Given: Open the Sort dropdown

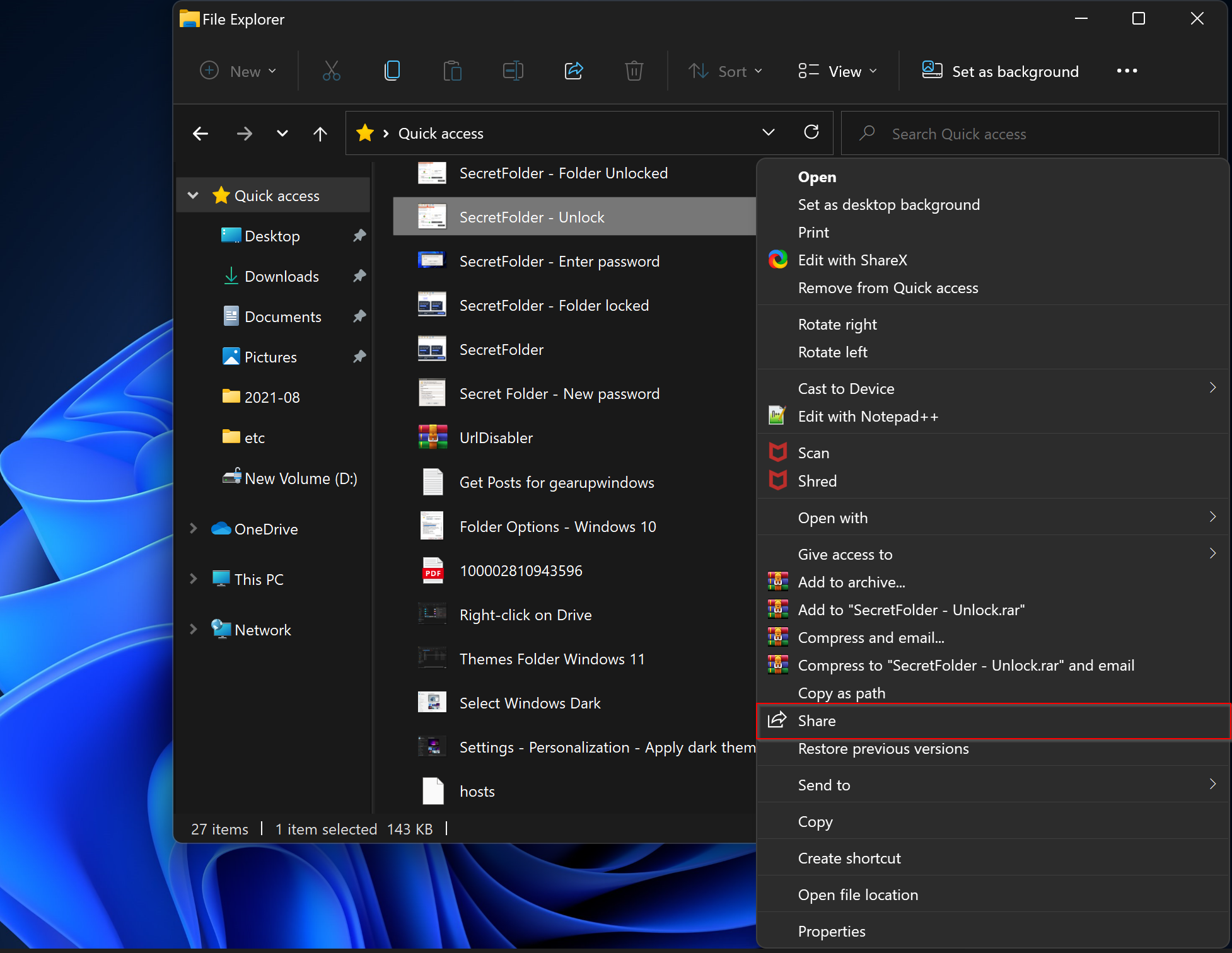Looking at the screenshot, I should [x=725, y=71].
